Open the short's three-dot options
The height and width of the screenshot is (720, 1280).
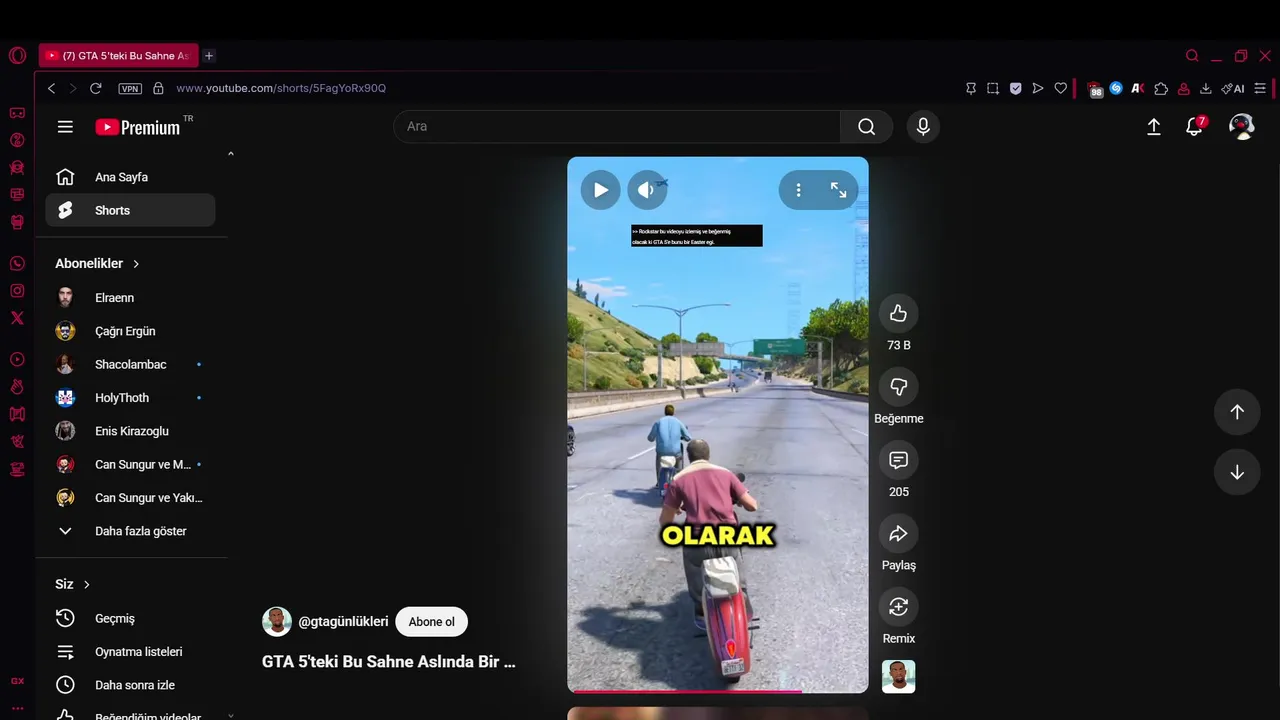[798, 190]
